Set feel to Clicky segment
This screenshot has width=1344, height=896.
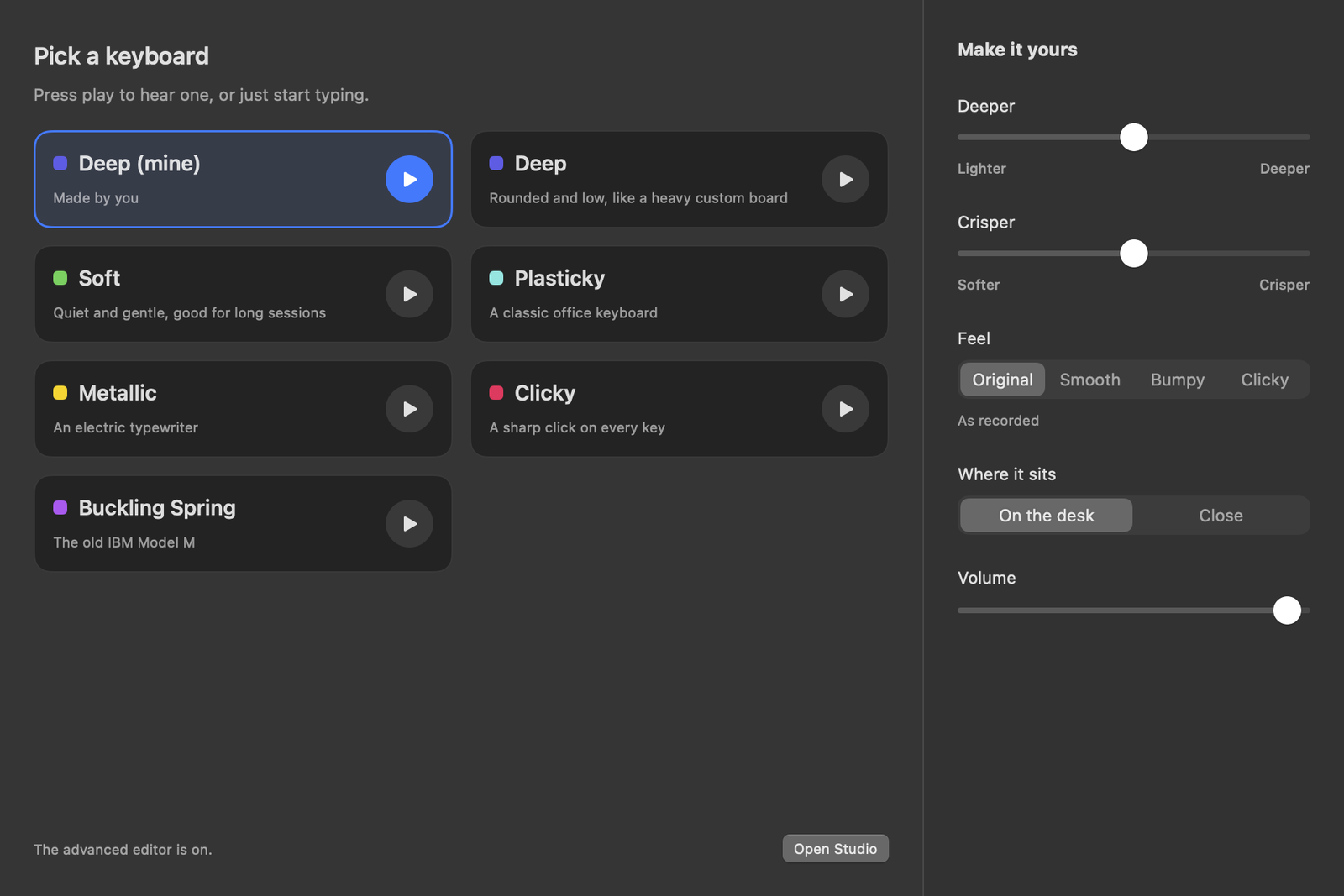click(1264, 380)
